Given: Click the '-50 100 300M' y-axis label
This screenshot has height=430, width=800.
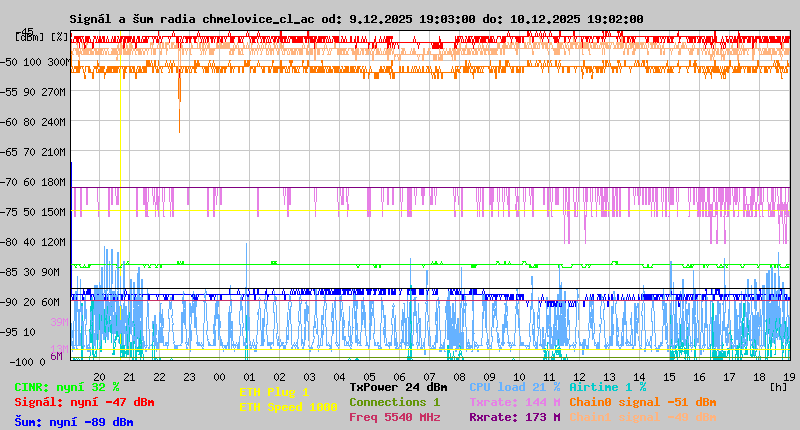Looking at the screenshot, I should click(35, 62).
